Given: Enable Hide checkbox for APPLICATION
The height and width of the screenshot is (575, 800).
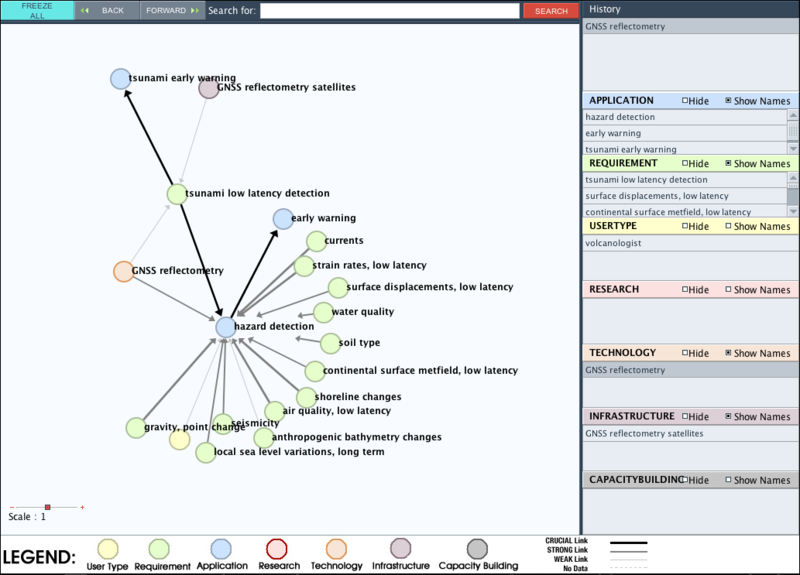Looking at the screenshot, I should 685,101.
